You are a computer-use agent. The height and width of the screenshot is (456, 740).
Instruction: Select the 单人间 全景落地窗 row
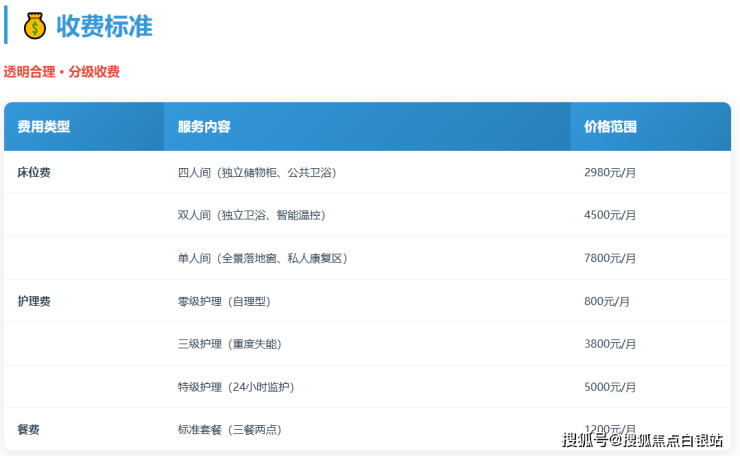[262, 258]
